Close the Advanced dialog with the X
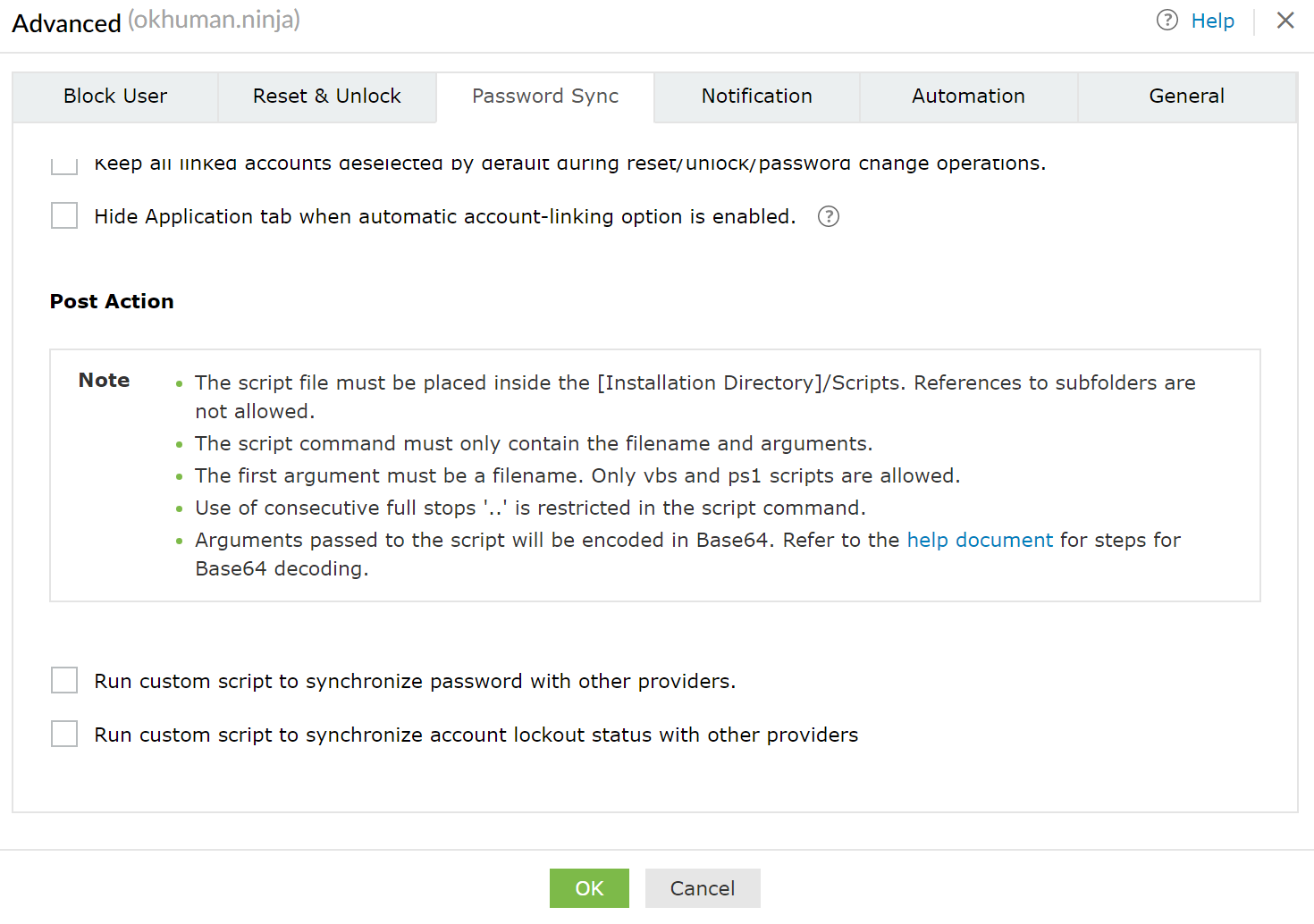 coord(1285,21)
